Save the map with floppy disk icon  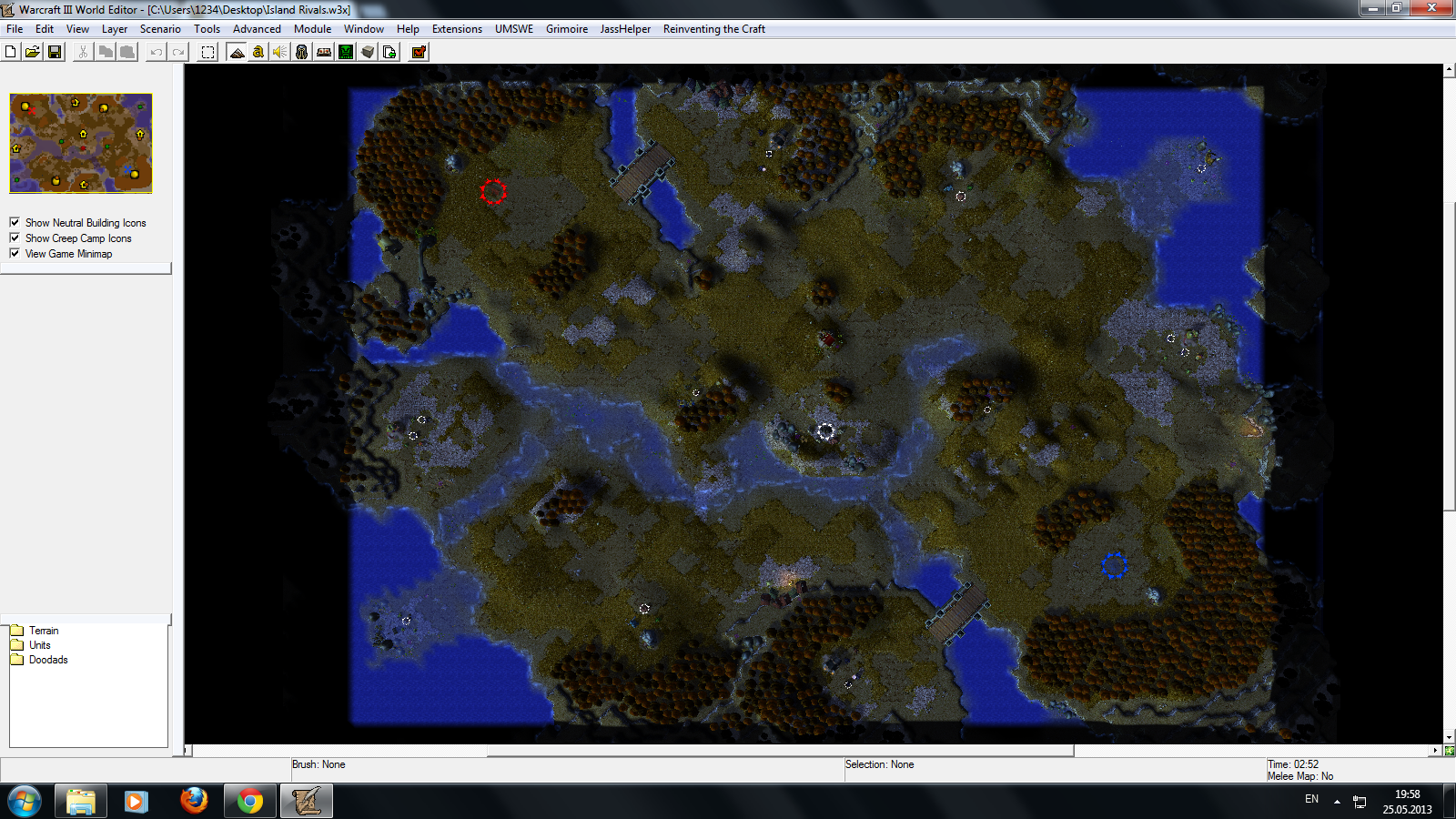point(55,52)
